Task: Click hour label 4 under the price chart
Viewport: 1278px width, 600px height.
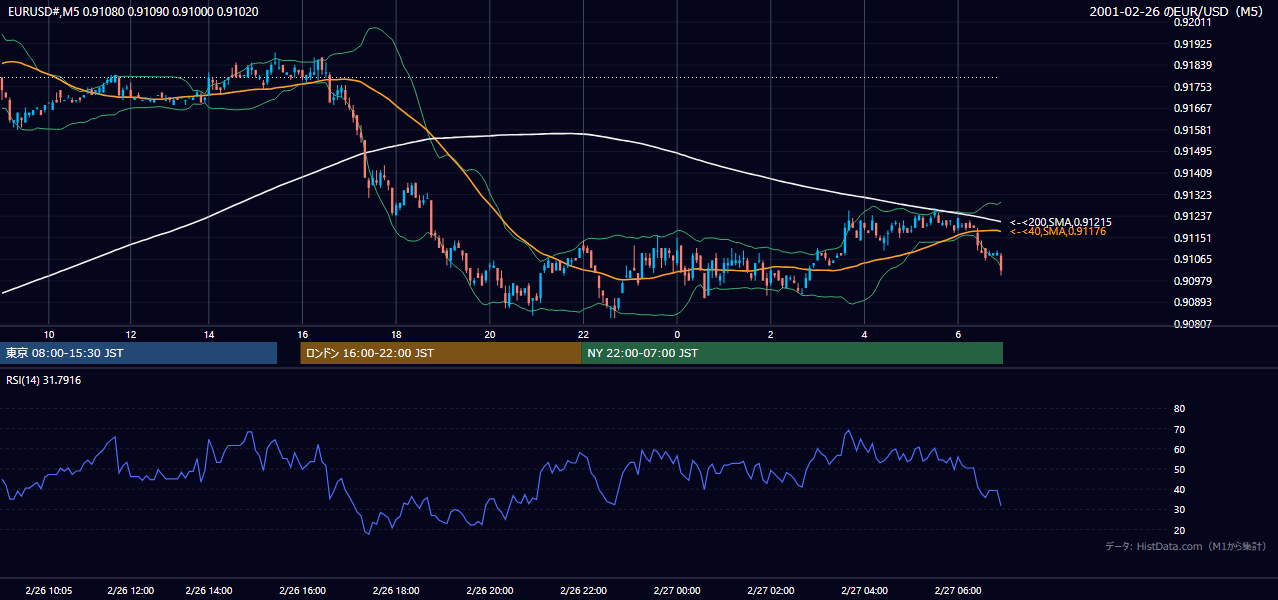Action: coord(865,334)
